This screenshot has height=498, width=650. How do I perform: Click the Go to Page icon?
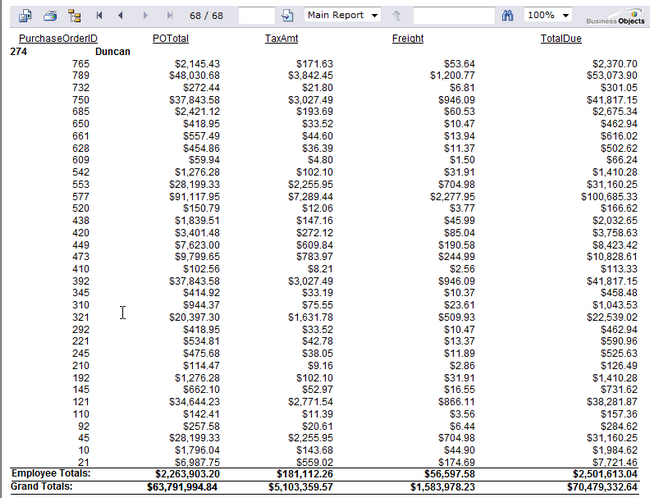(287, 16)
